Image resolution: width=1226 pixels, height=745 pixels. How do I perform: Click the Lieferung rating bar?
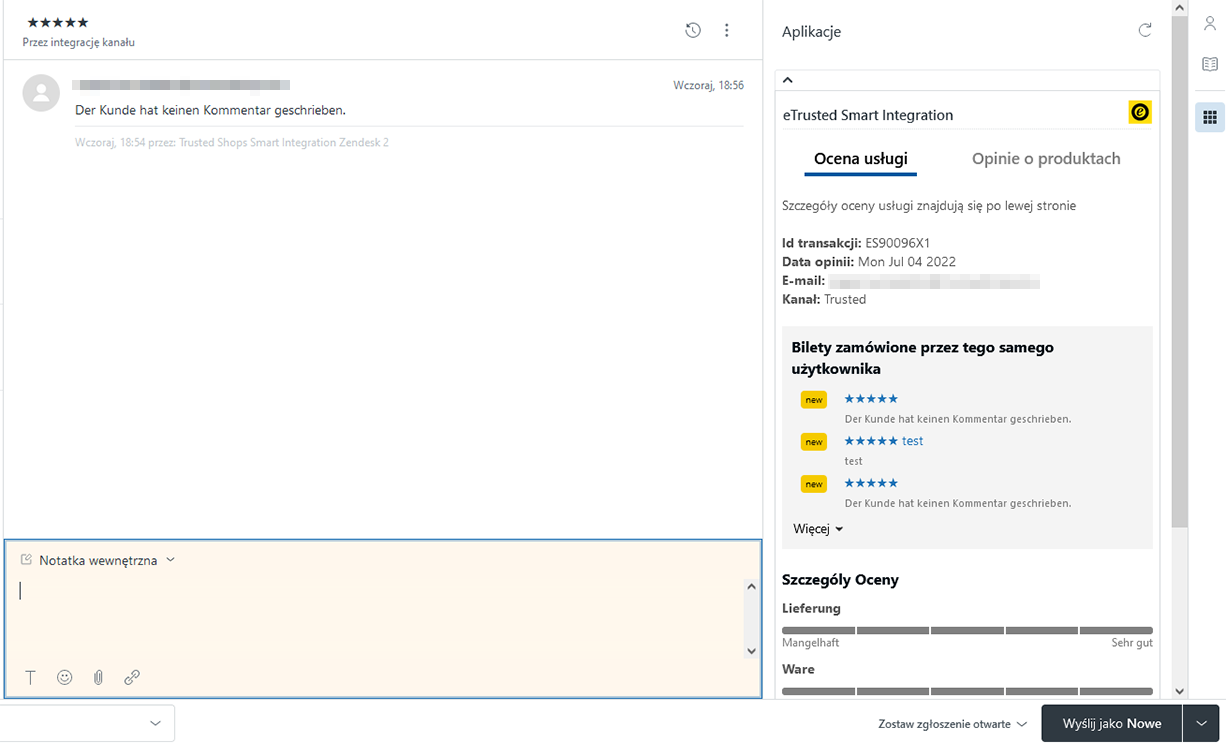(x=967, y=630)
